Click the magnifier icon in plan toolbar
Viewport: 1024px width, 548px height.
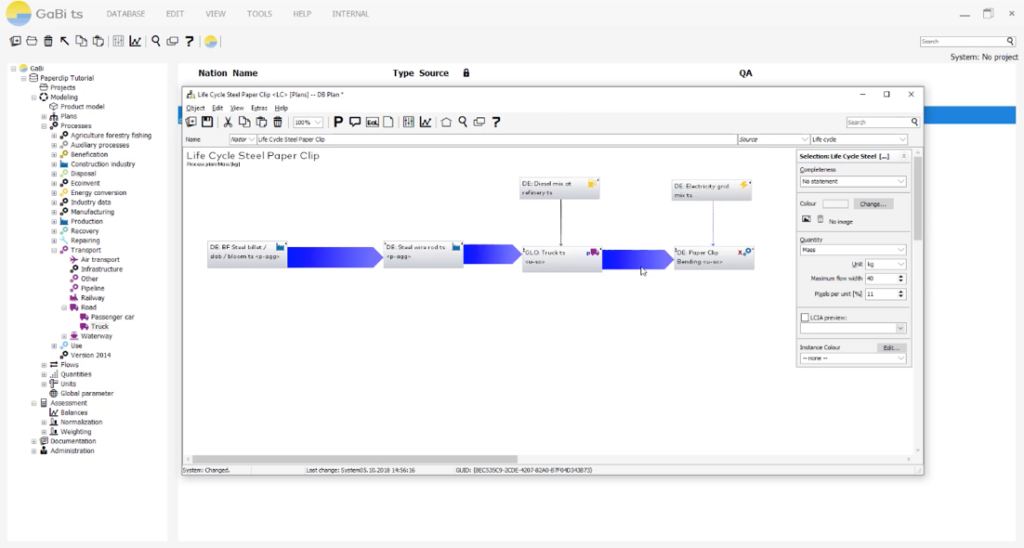(462, 122)
